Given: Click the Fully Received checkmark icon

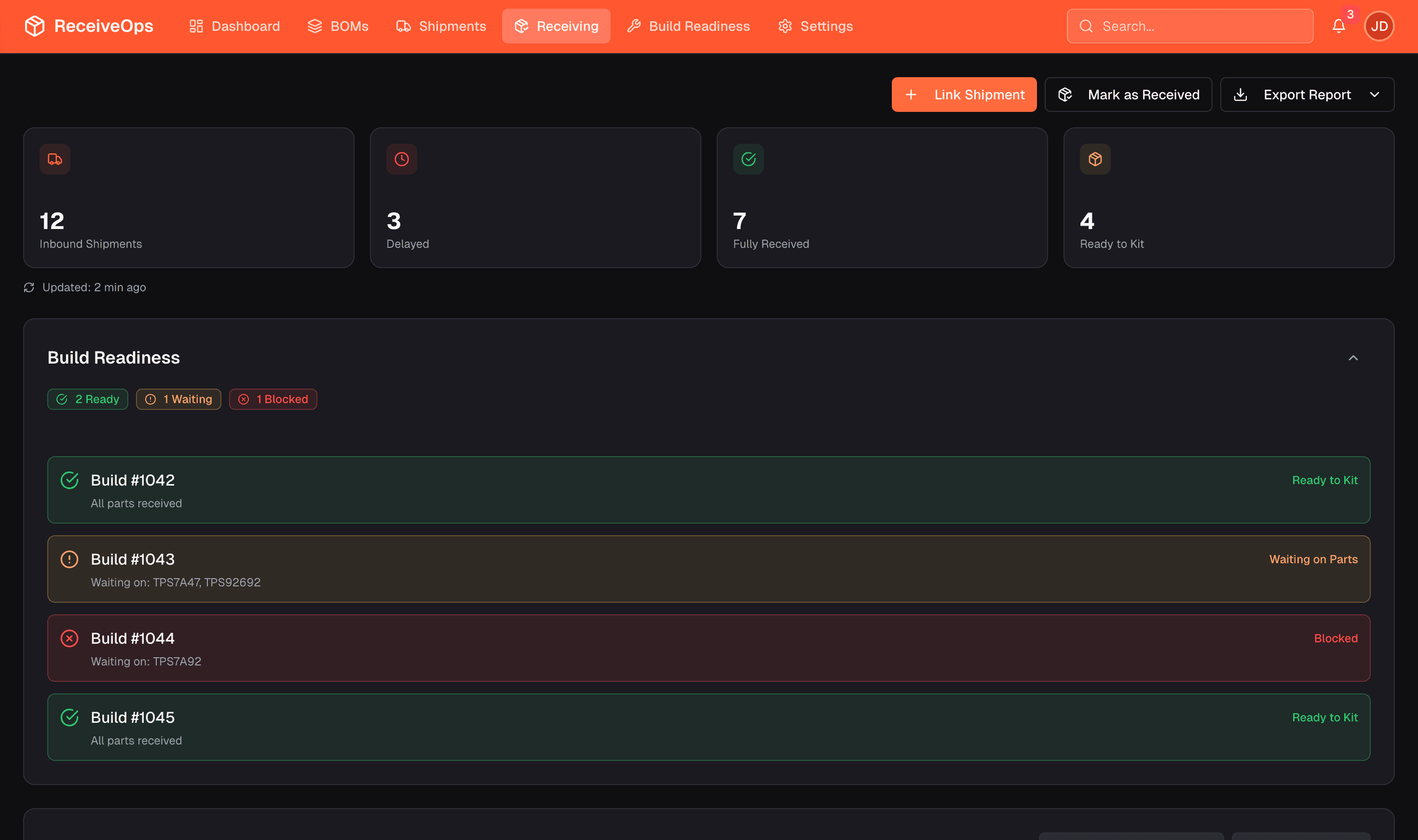Looking at the screenshot, I should 749,159.
